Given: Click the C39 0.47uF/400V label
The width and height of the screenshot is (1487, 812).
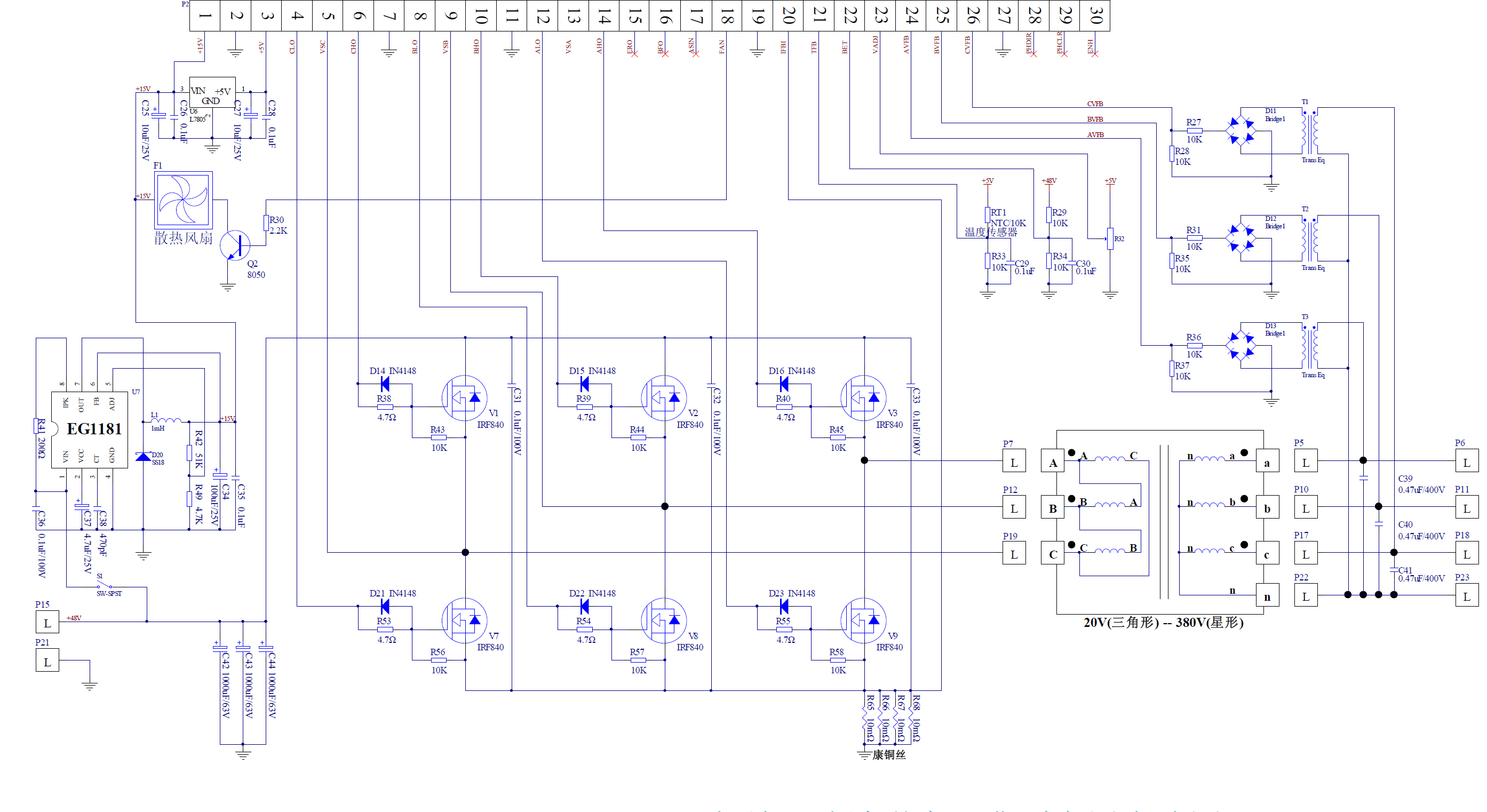Looking at the screenshot, I should (1421, 484).
